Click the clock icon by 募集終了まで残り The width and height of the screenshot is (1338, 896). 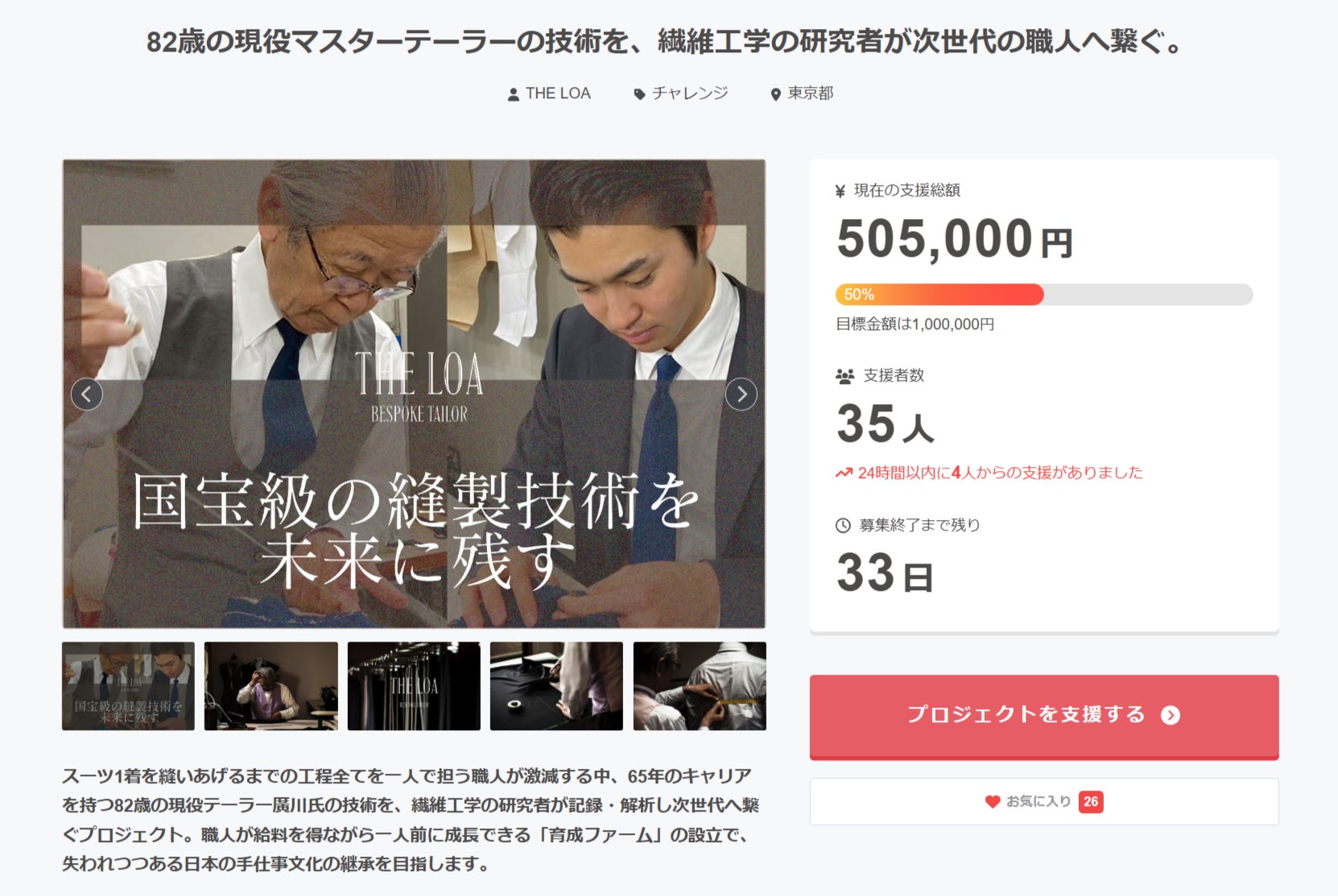[x=843, y=526]
